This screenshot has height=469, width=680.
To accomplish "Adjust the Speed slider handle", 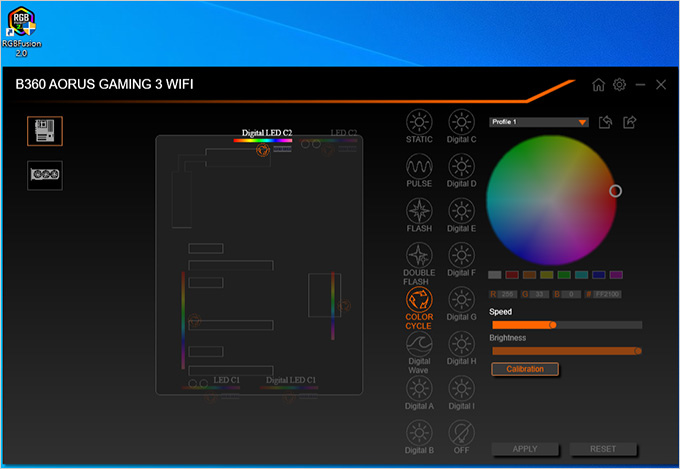I will tap(552, 325).
